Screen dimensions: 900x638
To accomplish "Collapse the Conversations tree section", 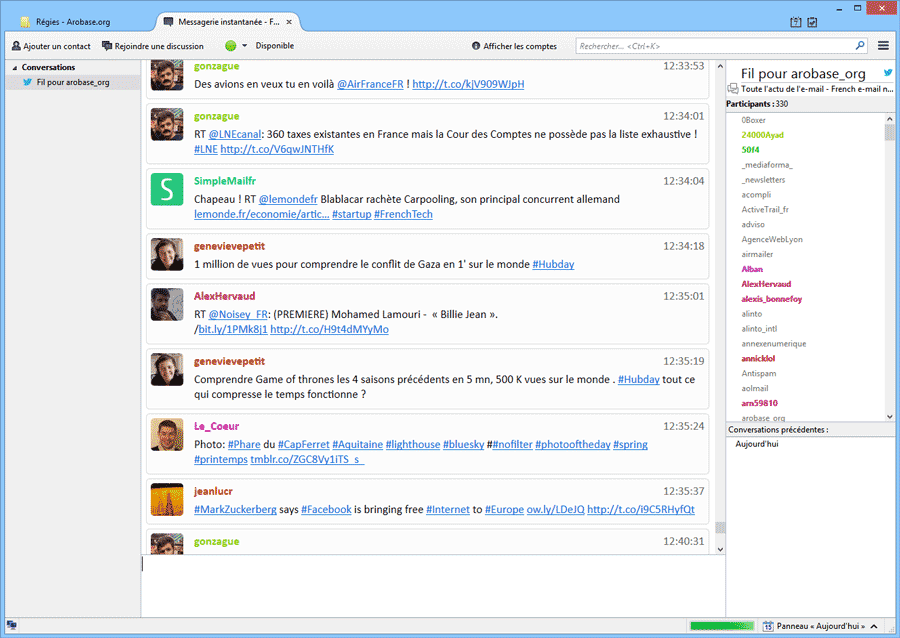I will pyautogui.click(x=15, y=68).
